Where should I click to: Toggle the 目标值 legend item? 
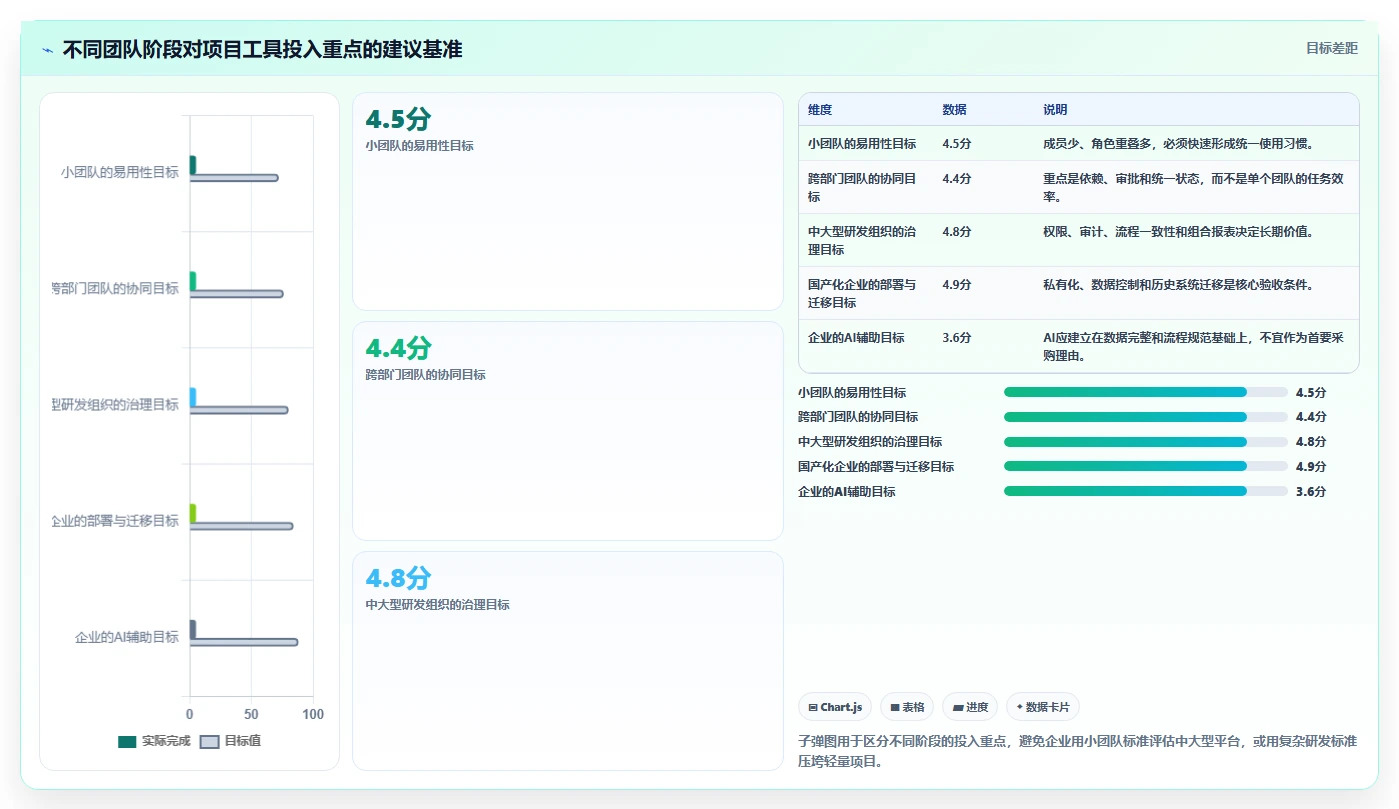231,741
